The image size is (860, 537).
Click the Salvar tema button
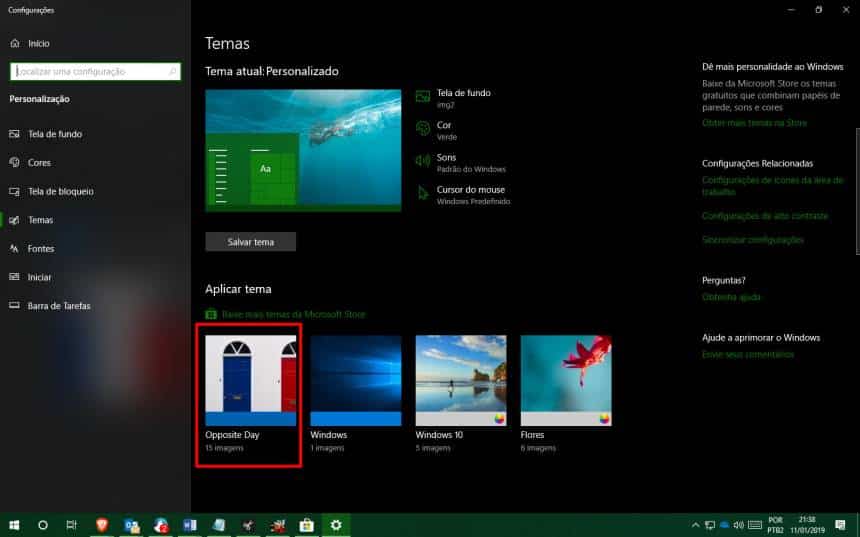click(x=251, y=242)
